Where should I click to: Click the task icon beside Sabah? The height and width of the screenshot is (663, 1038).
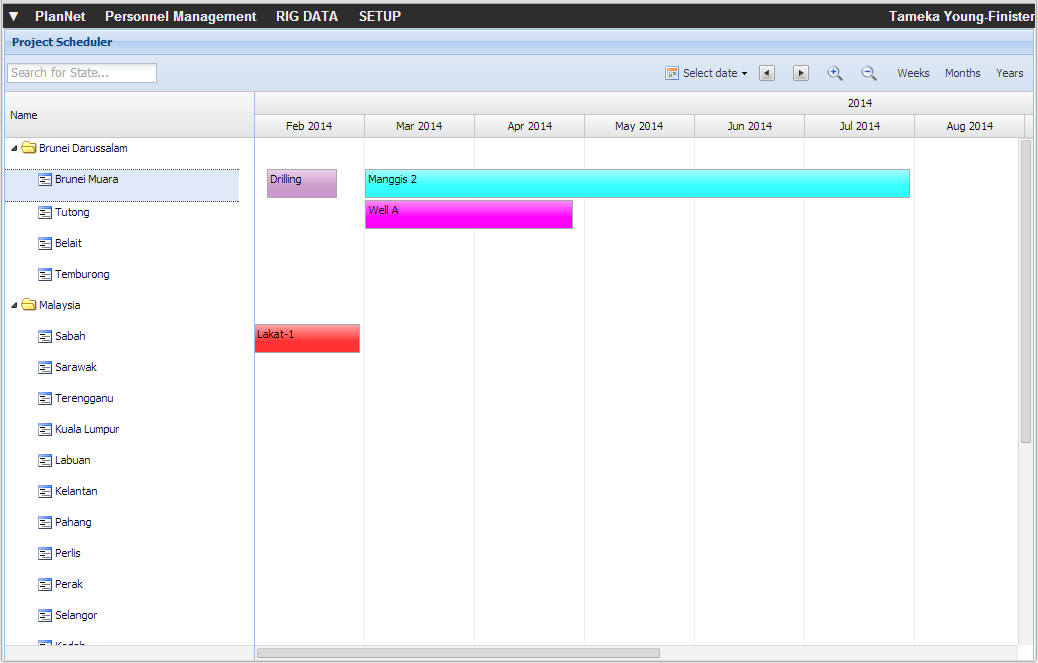tap(45, 336)
